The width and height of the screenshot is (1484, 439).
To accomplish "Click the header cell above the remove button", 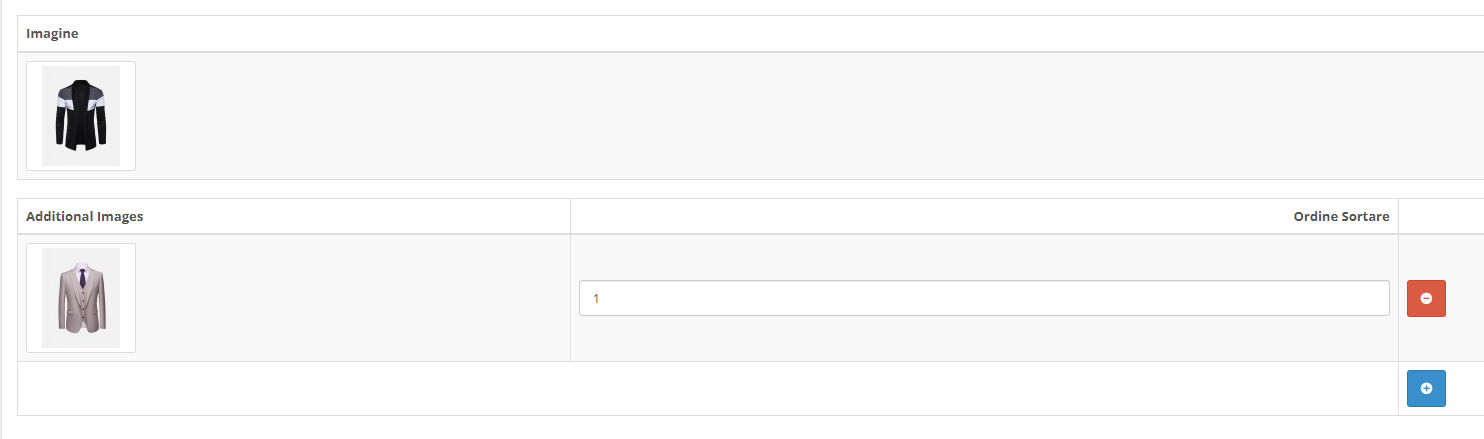I will coord(1441,216).
